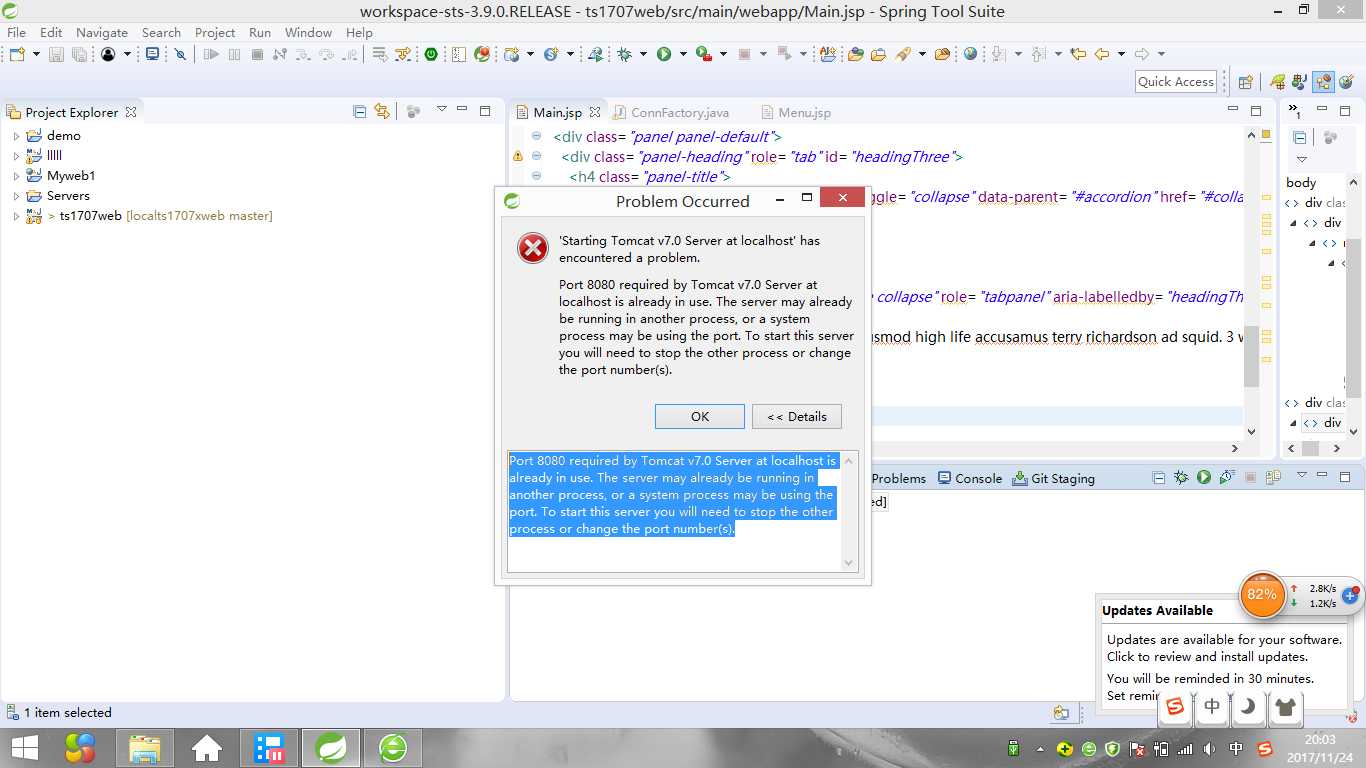Open the dropdown arrow beside New icon
The width and height of the screenshot is (1366, 768).
point(36,54)
